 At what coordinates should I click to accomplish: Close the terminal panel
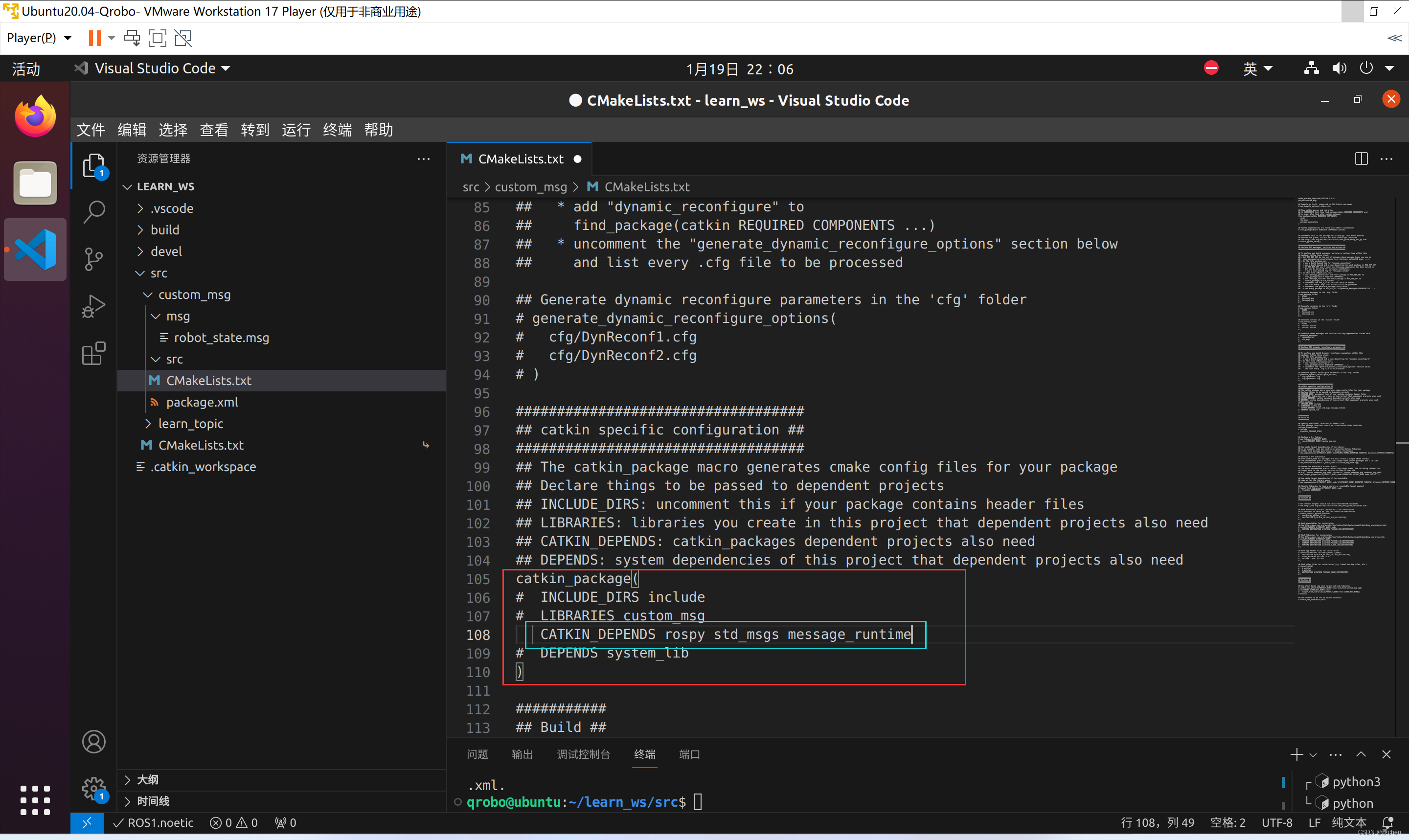1386,754
